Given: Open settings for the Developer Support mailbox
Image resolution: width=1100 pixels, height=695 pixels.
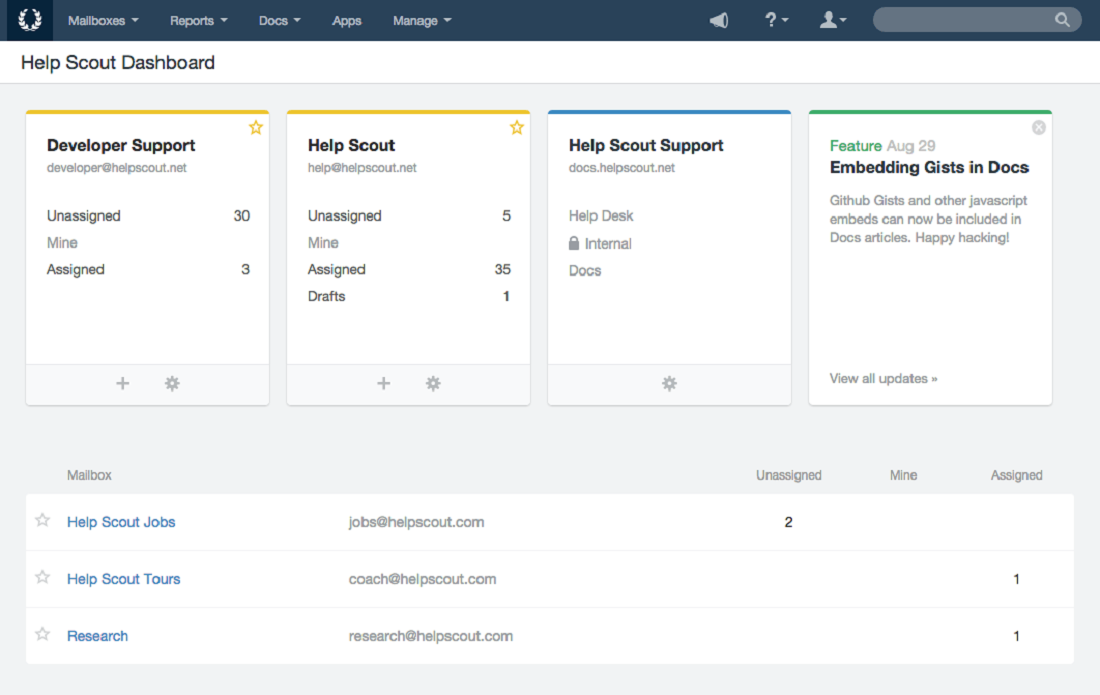Looking at the screenshot, I should 171,383.
